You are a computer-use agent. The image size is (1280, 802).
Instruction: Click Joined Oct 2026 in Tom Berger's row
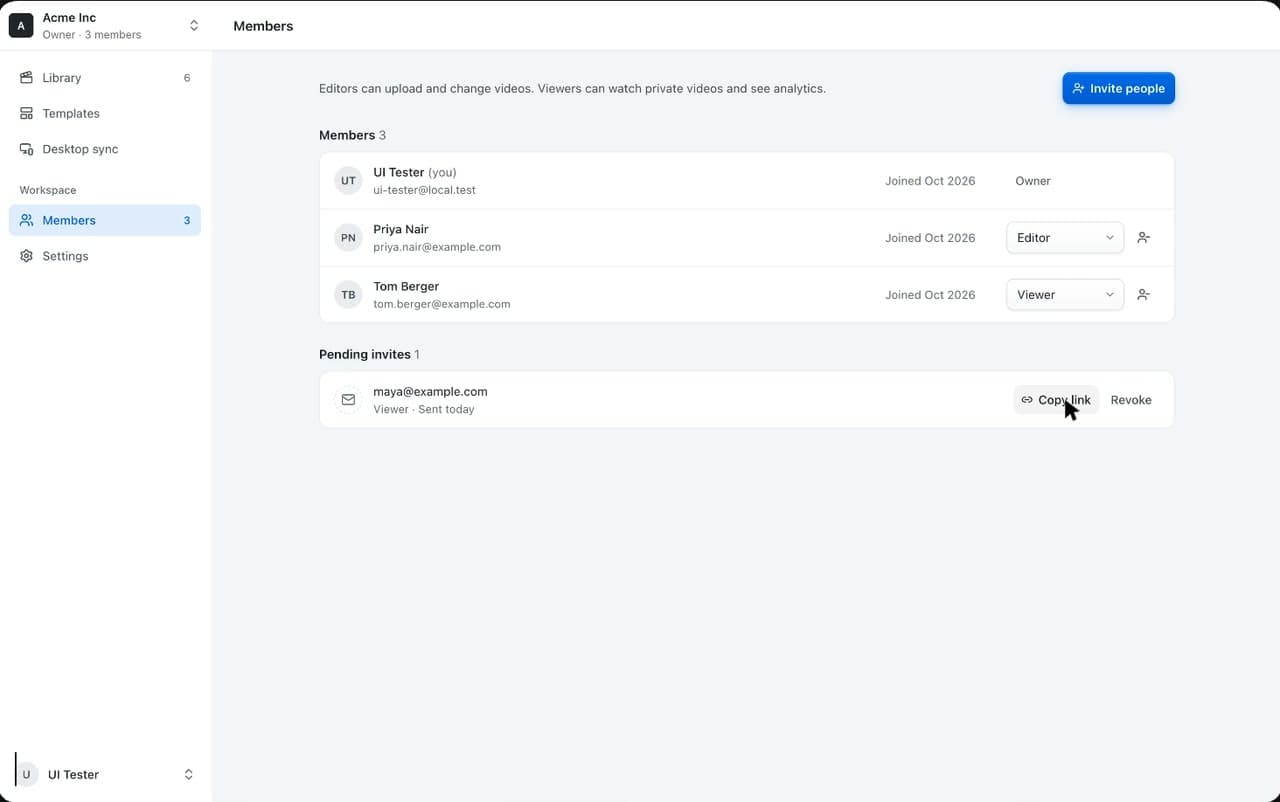pos(930,295)
